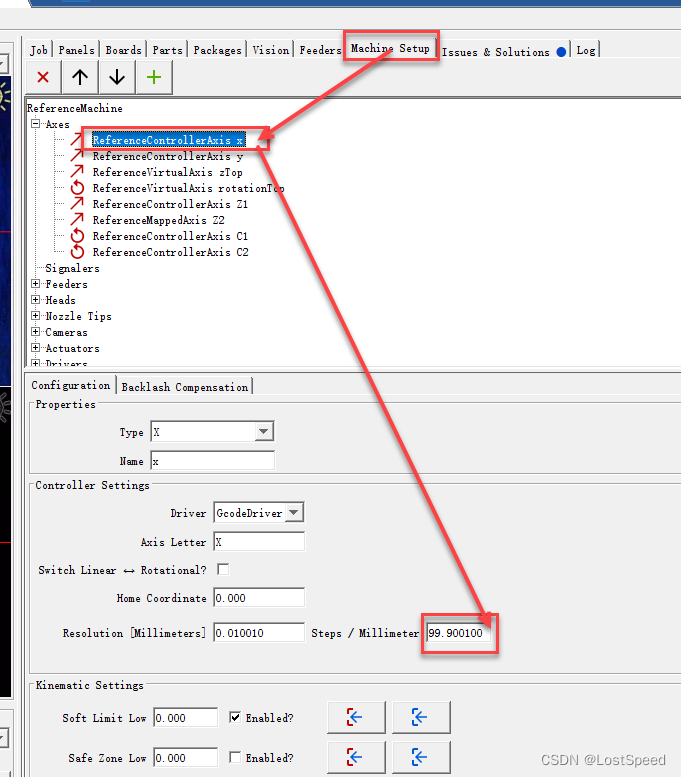This screenshot has width=681, height=777.
Task: Click red capture button for Soft Limit Low
Action: (356, 717)
